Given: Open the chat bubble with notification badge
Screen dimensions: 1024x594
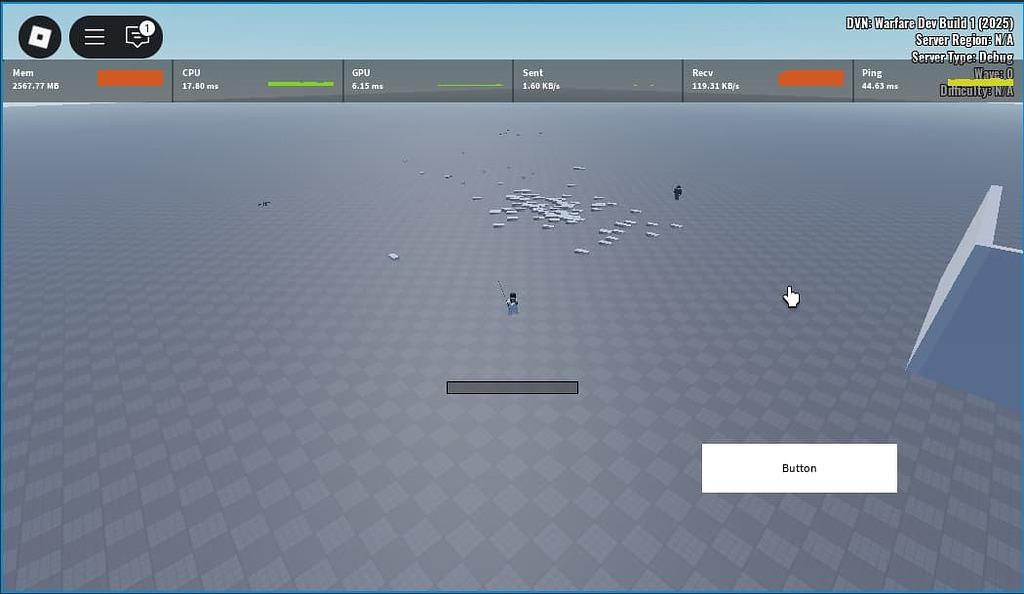Looking at the screenshot, I should 136,36.
